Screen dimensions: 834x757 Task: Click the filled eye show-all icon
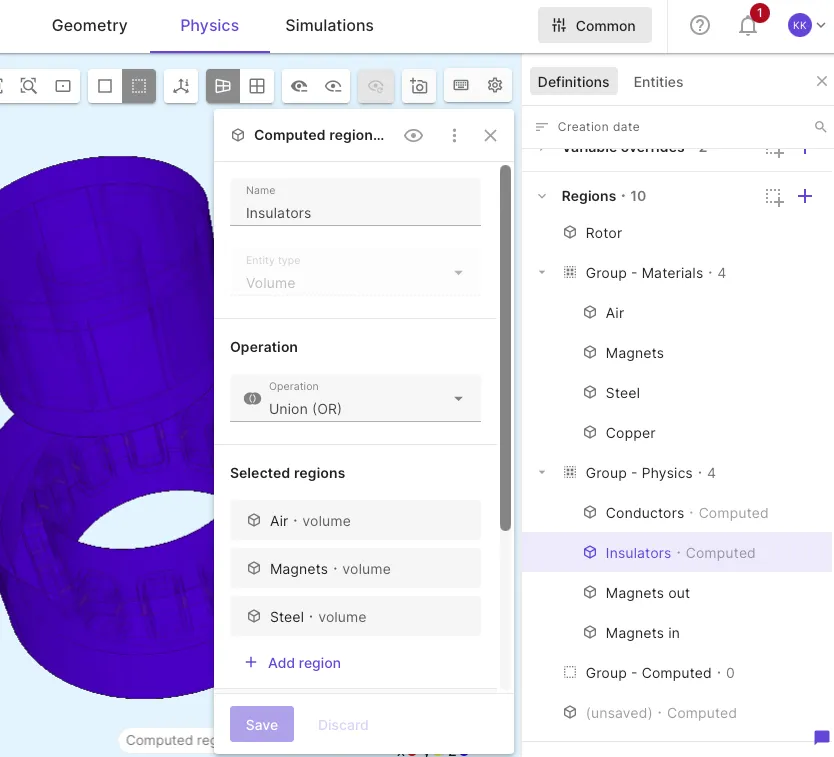point(299,86)
